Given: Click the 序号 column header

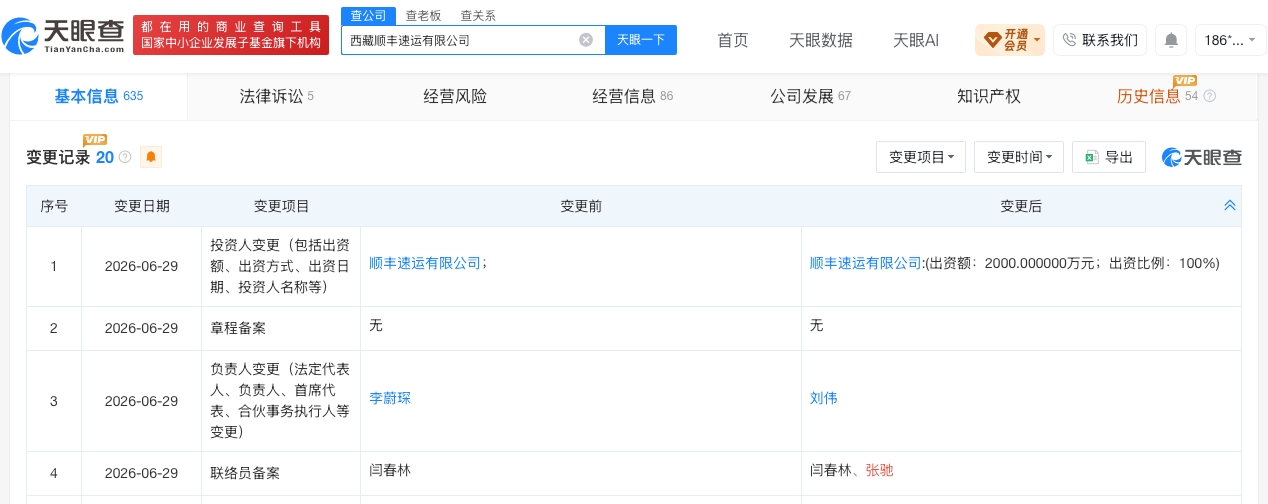Looking at the screenshot, I should pos(54,206).
